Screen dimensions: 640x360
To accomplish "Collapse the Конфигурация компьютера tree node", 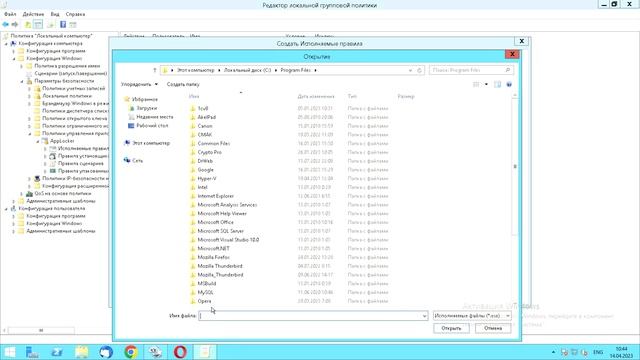I will point(6,44).
